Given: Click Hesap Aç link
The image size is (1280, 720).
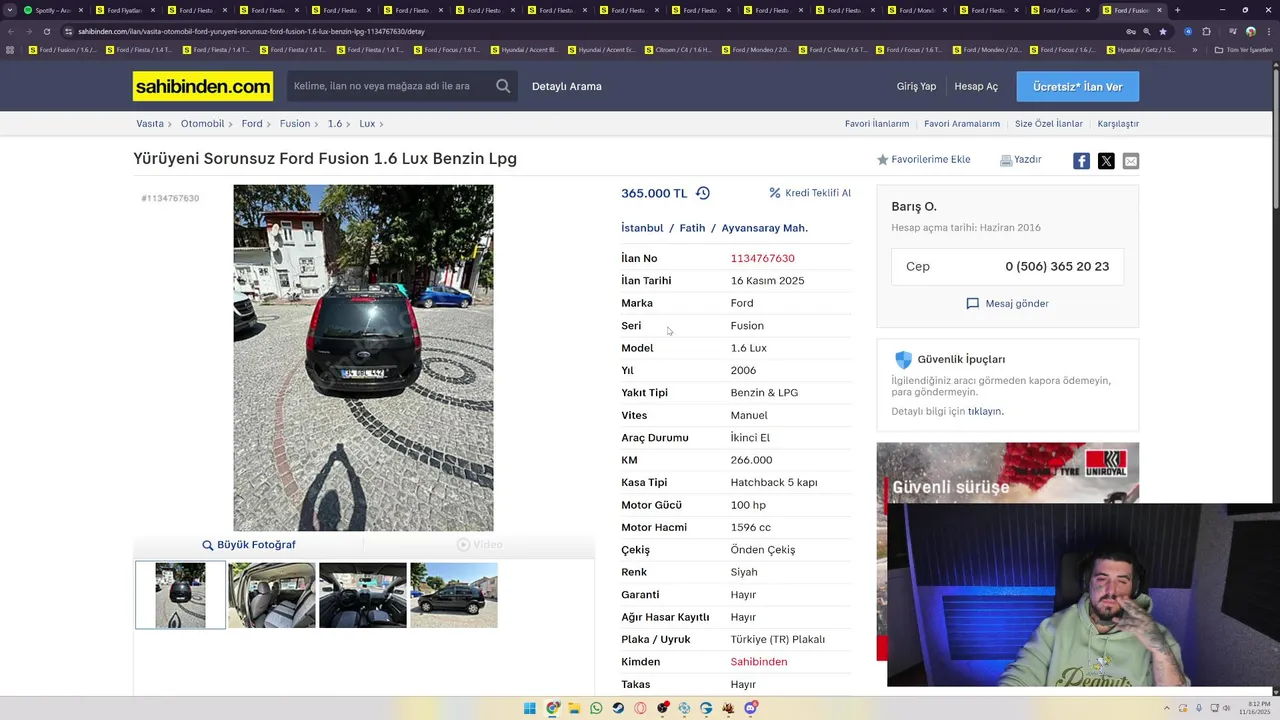Looking at the screenshot, I should [976, 86].
